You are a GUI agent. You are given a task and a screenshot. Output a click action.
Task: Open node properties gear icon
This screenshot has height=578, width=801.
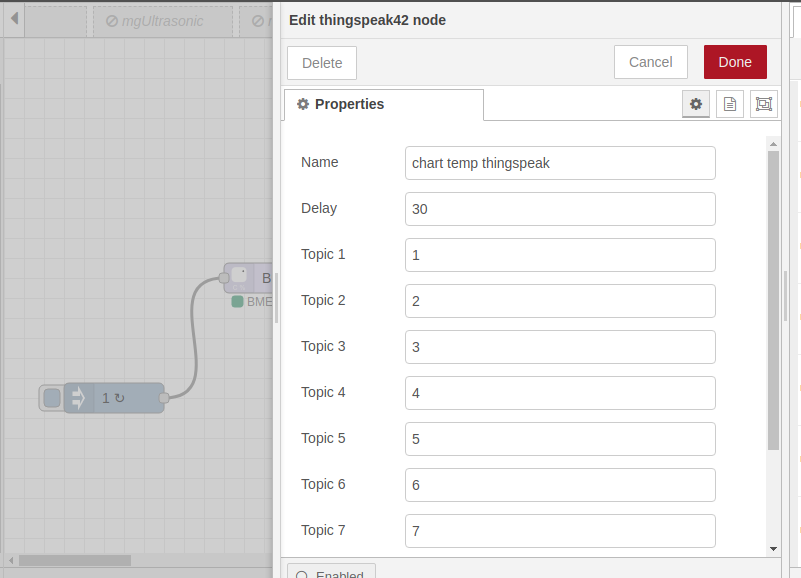pos(696,103)
